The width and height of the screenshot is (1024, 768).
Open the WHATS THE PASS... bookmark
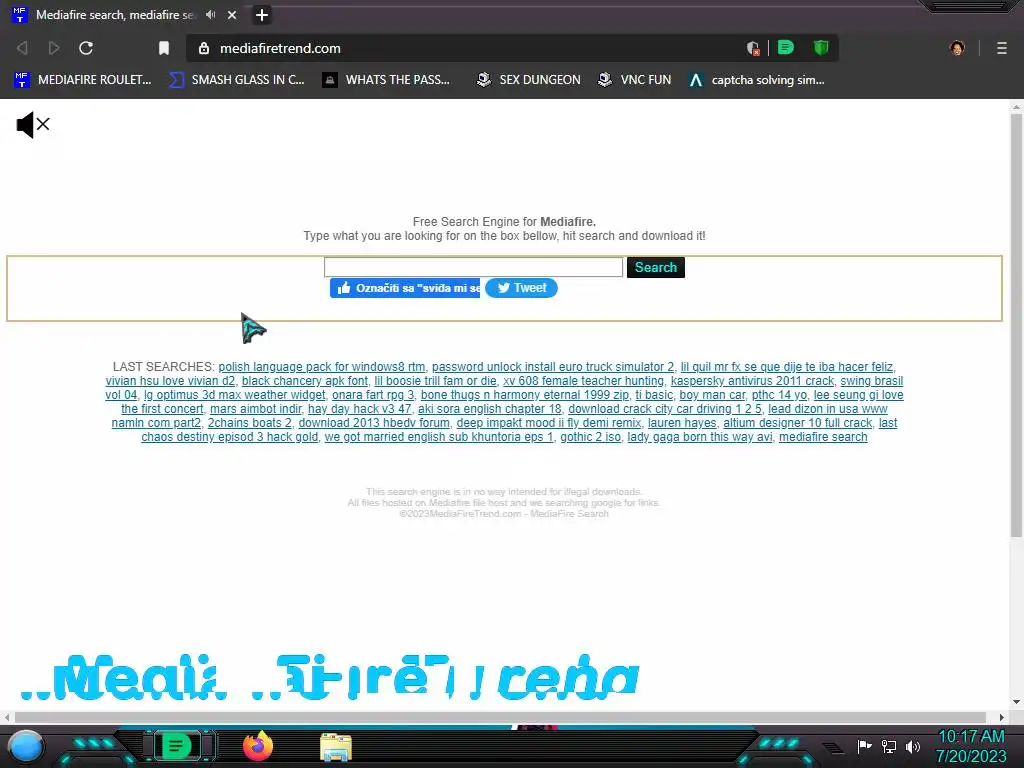tap(386, 80)
